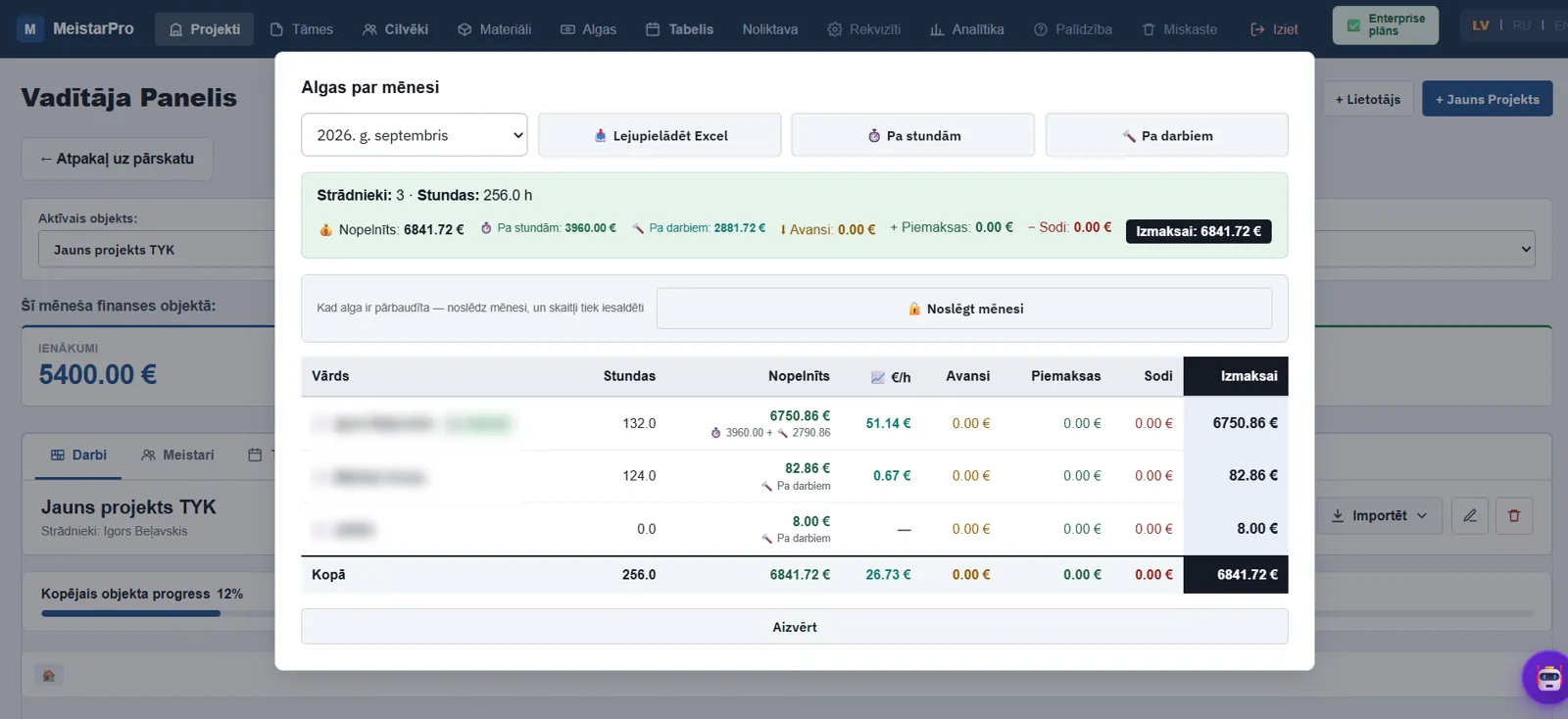Click the Izmaksai: 6841.72 € summary badge

[1199, 231]
